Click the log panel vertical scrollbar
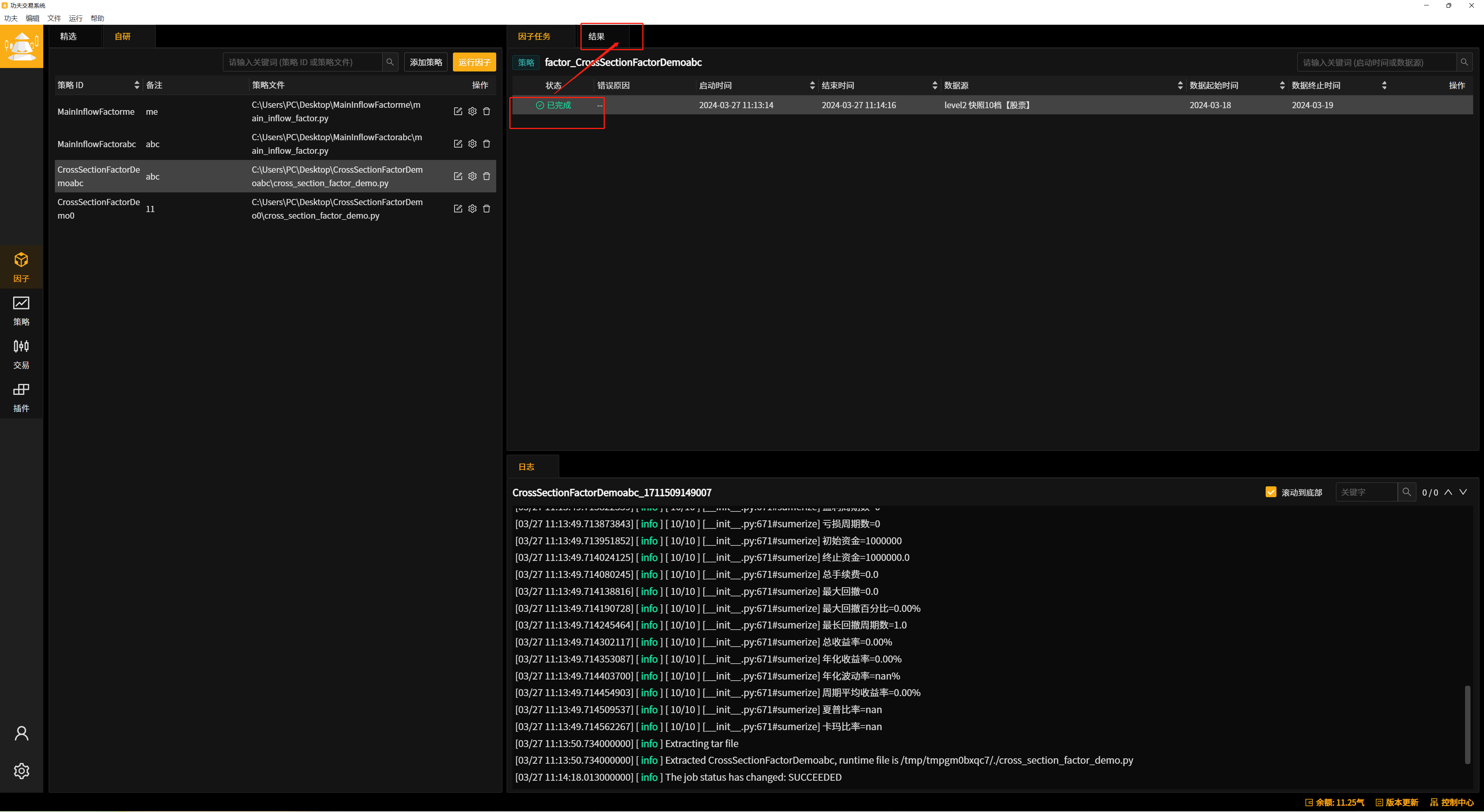This screenshot has width=1484, height=812. 1467,724
